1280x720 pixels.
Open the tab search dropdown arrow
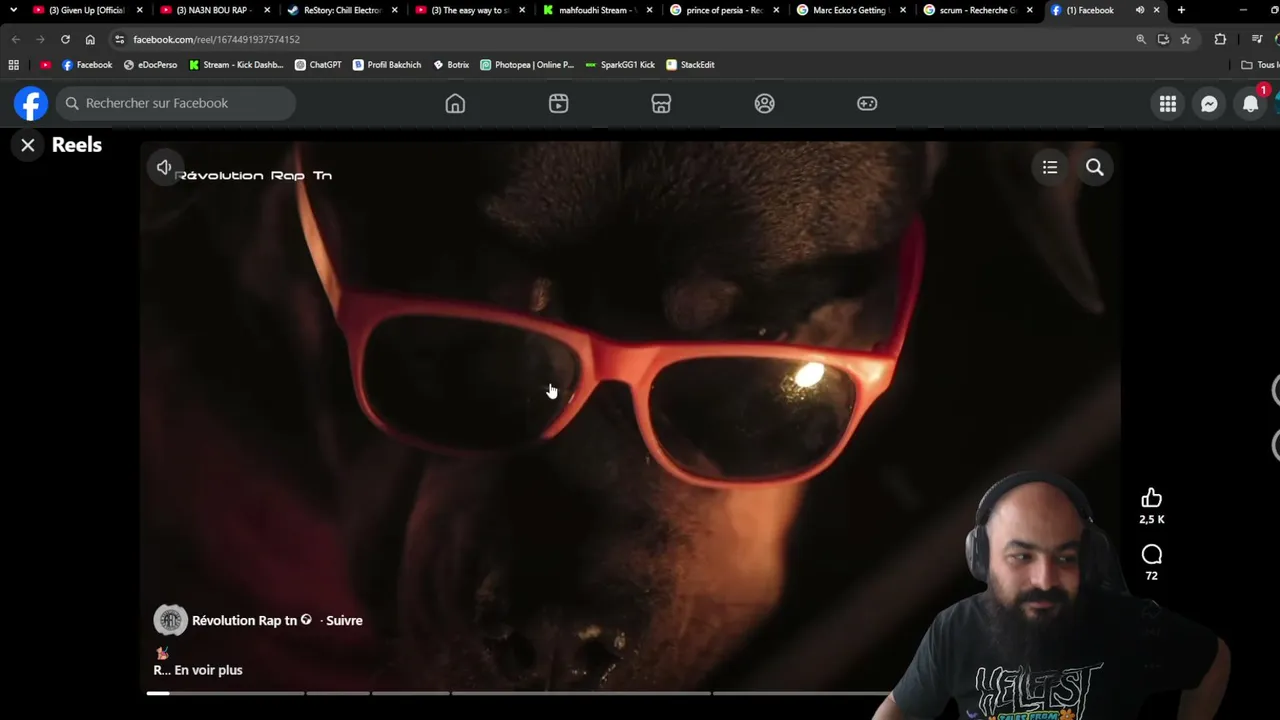(13, 10)
